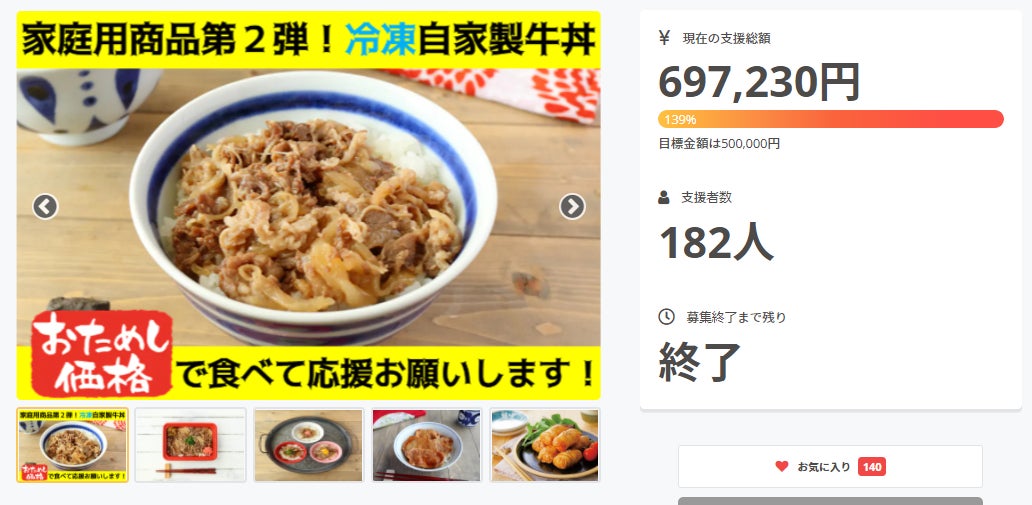This screenshot has width=1032, height=505.
Task: Click the 182人 supporter count
Action: [x=716, y=242]
